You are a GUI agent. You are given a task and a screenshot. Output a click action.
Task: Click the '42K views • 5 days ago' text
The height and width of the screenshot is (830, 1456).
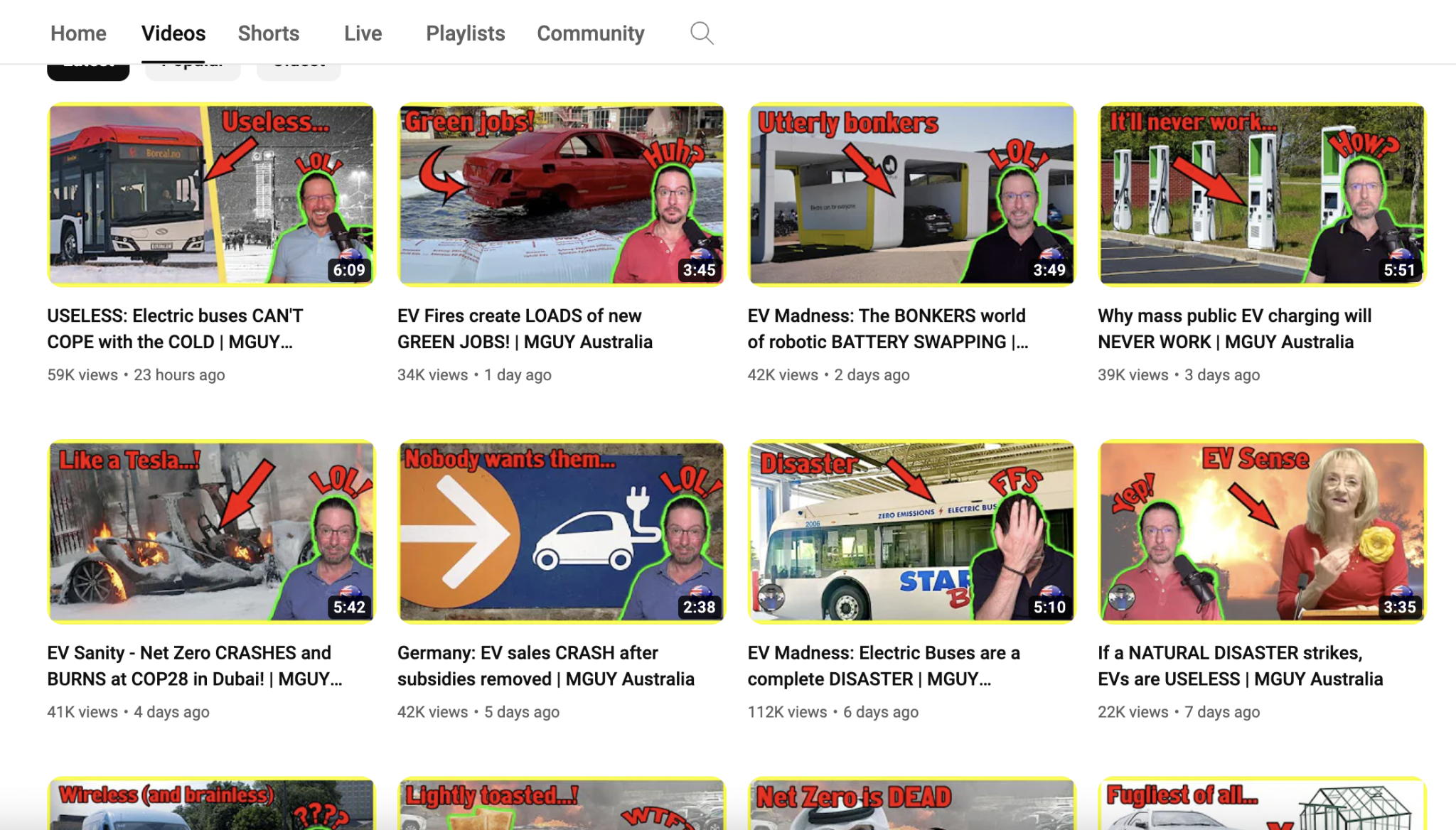coord(478,711)
